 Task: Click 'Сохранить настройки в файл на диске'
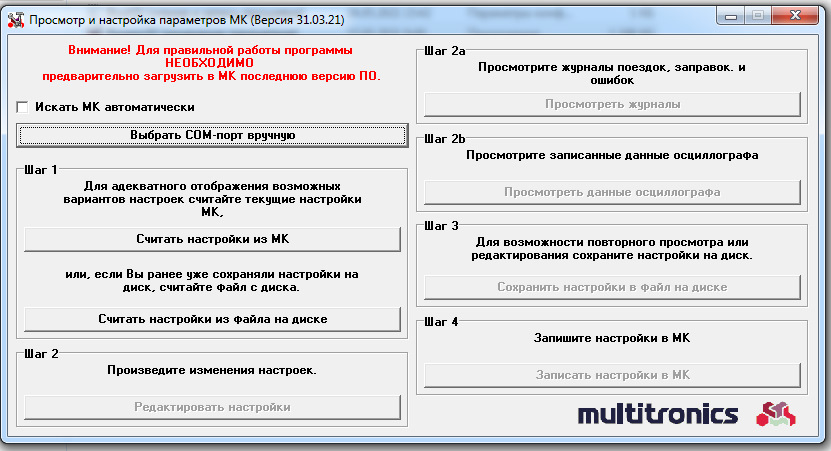pyautogui.click(x=612, y=287)
